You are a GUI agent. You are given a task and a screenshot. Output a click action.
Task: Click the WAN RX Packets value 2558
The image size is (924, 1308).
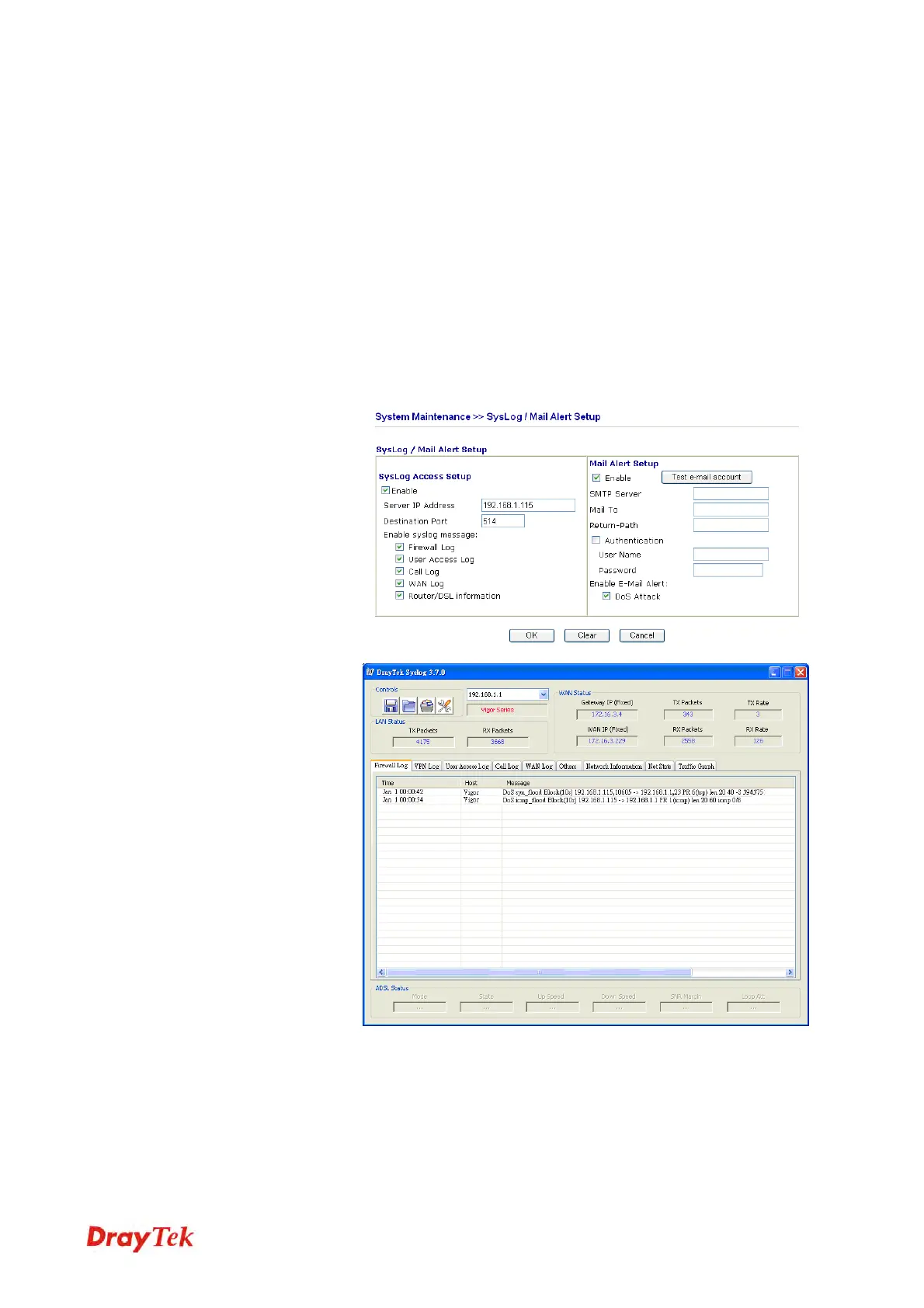(x=688, y=741)
